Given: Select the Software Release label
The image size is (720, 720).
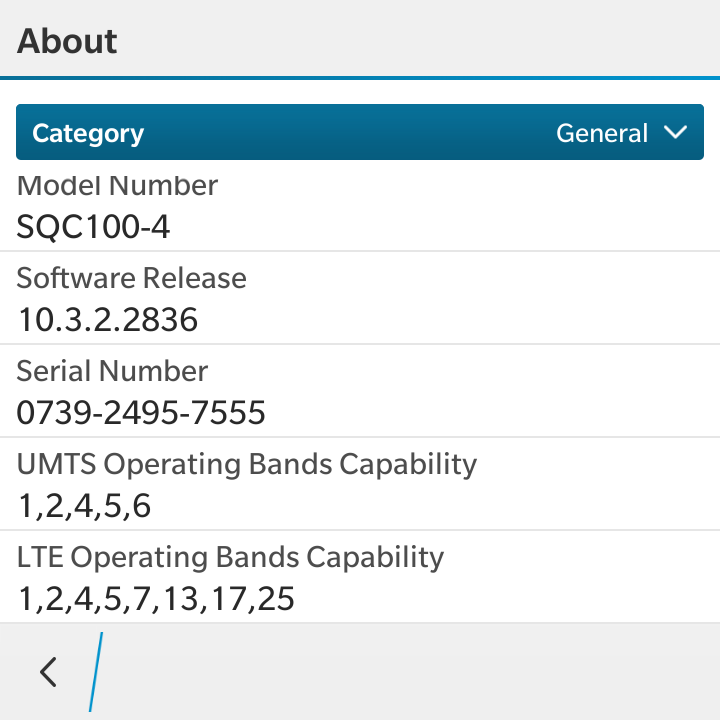Looking at the screenshot, I should 131,278.
